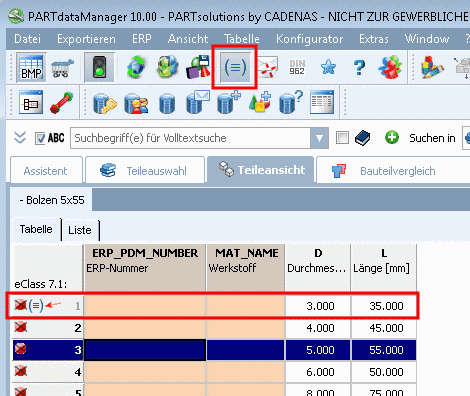This screenshot has width=470, height=396.
Task: Click the D Durchmesser column header
Action: pos(318,268)
